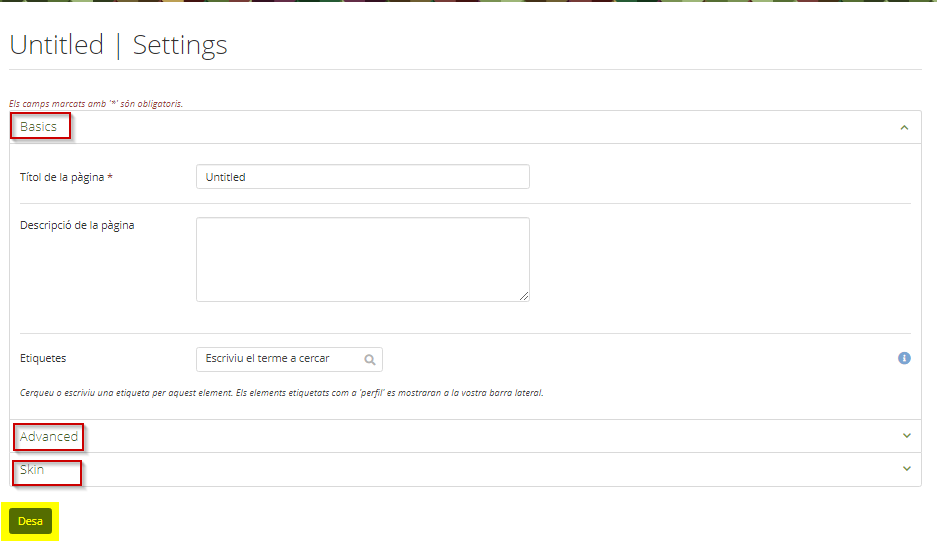
Task: Click the magnifier icon in Etiquetes field
Action: click(370, 359)
